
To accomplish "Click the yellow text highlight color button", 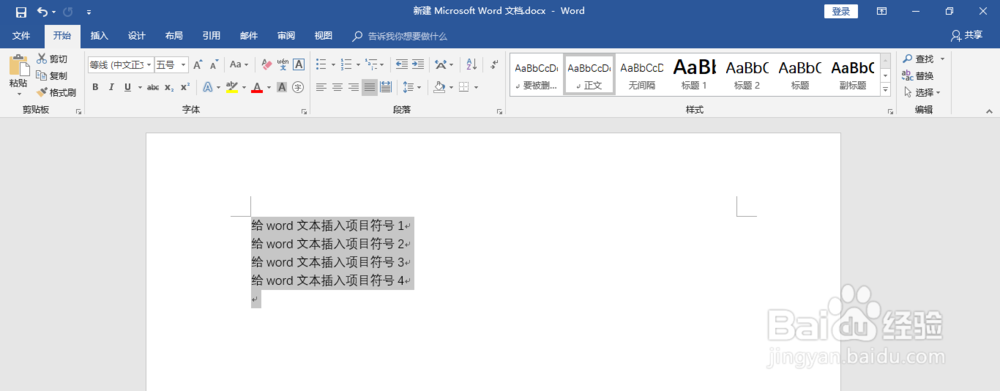I will [232, 87].
